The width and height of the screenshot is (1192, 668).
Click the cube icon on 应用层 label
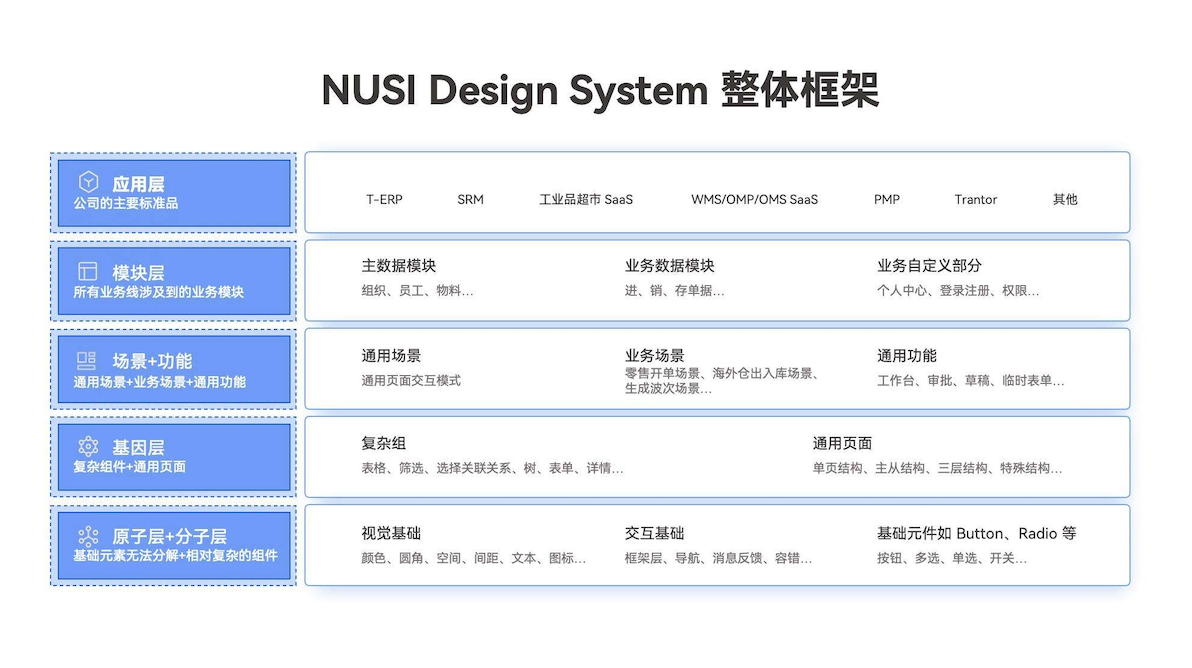tap(88, 182)
